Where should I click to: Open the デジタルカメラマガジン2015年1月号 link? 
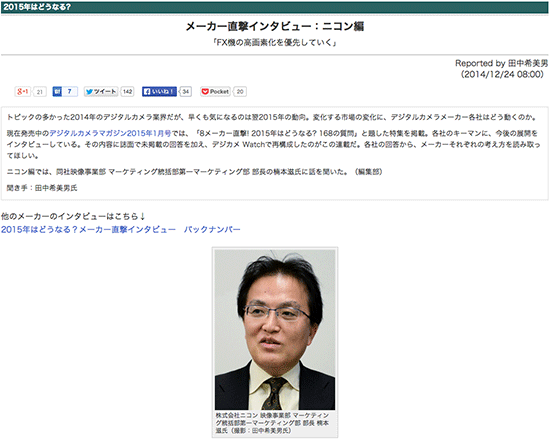tap(110, 133)
